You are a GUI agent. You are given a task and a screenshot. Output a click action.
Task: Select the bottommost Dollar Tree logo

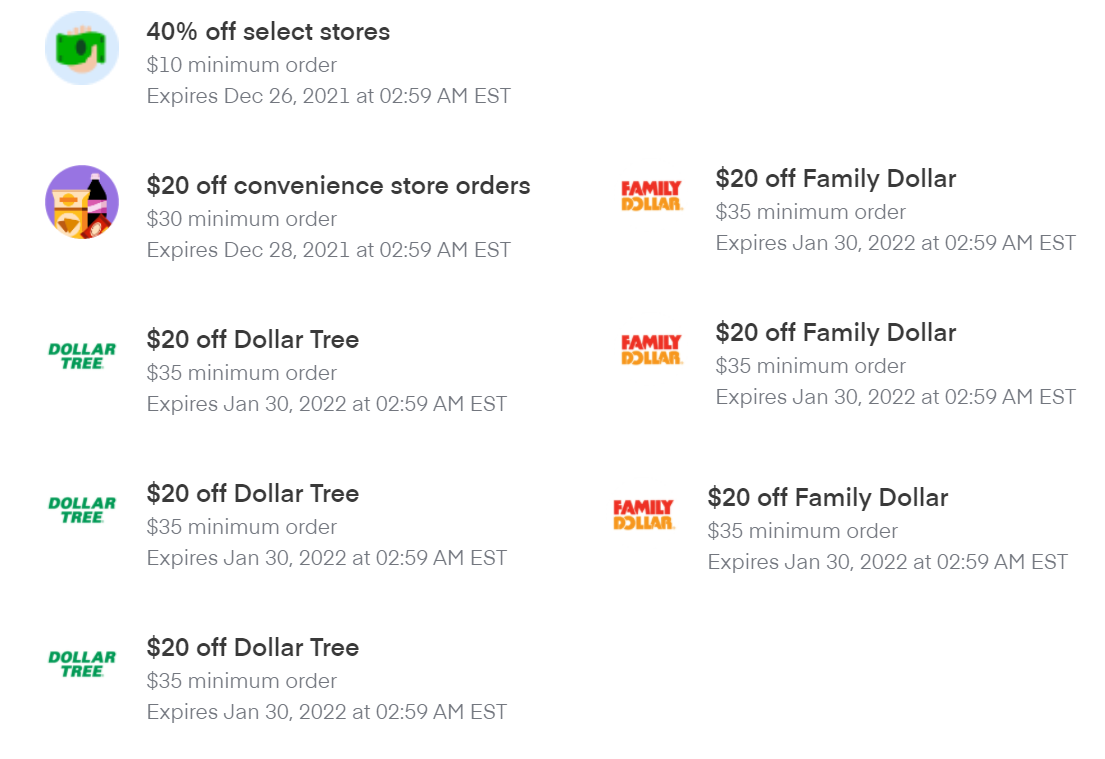pos(82,664)
